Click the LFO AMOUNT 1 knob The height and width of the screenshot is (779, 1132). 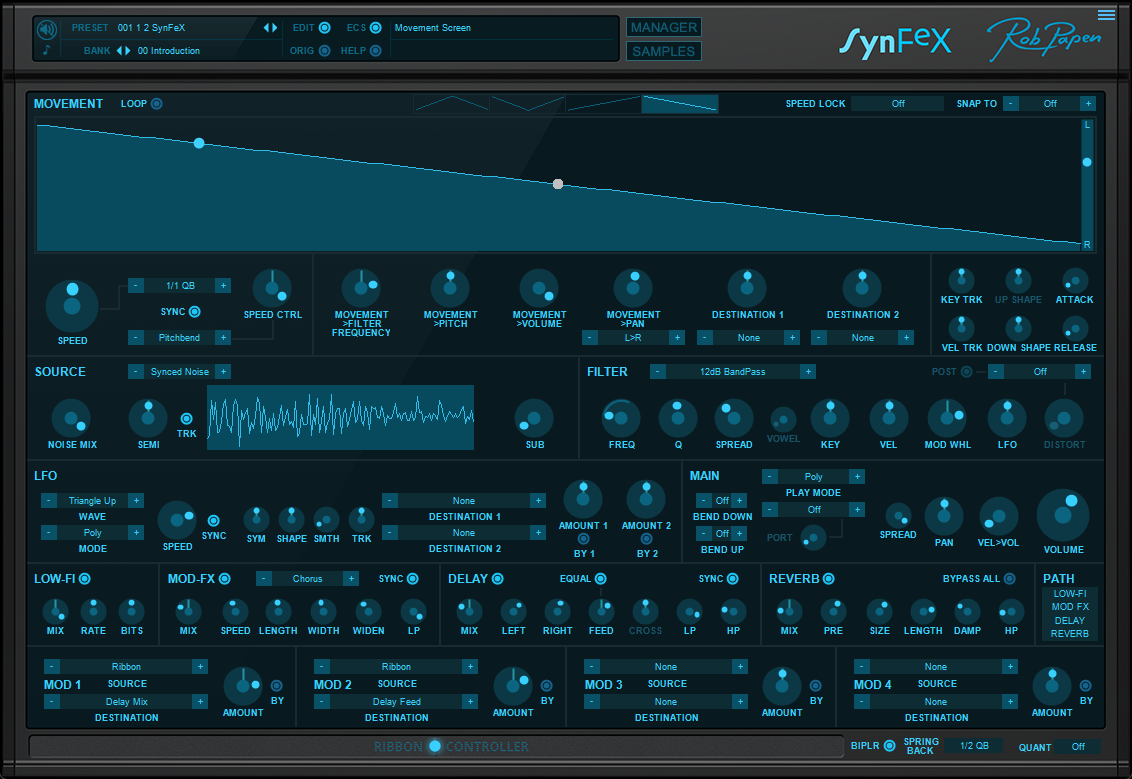583,499
